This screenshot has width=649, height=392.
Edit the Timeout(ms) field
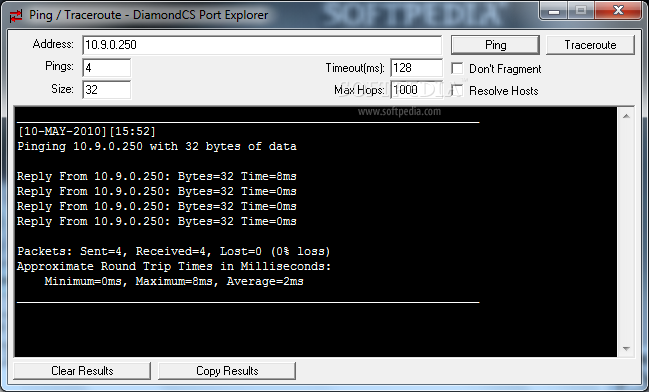pyautogui.click(x=416, y=67)
